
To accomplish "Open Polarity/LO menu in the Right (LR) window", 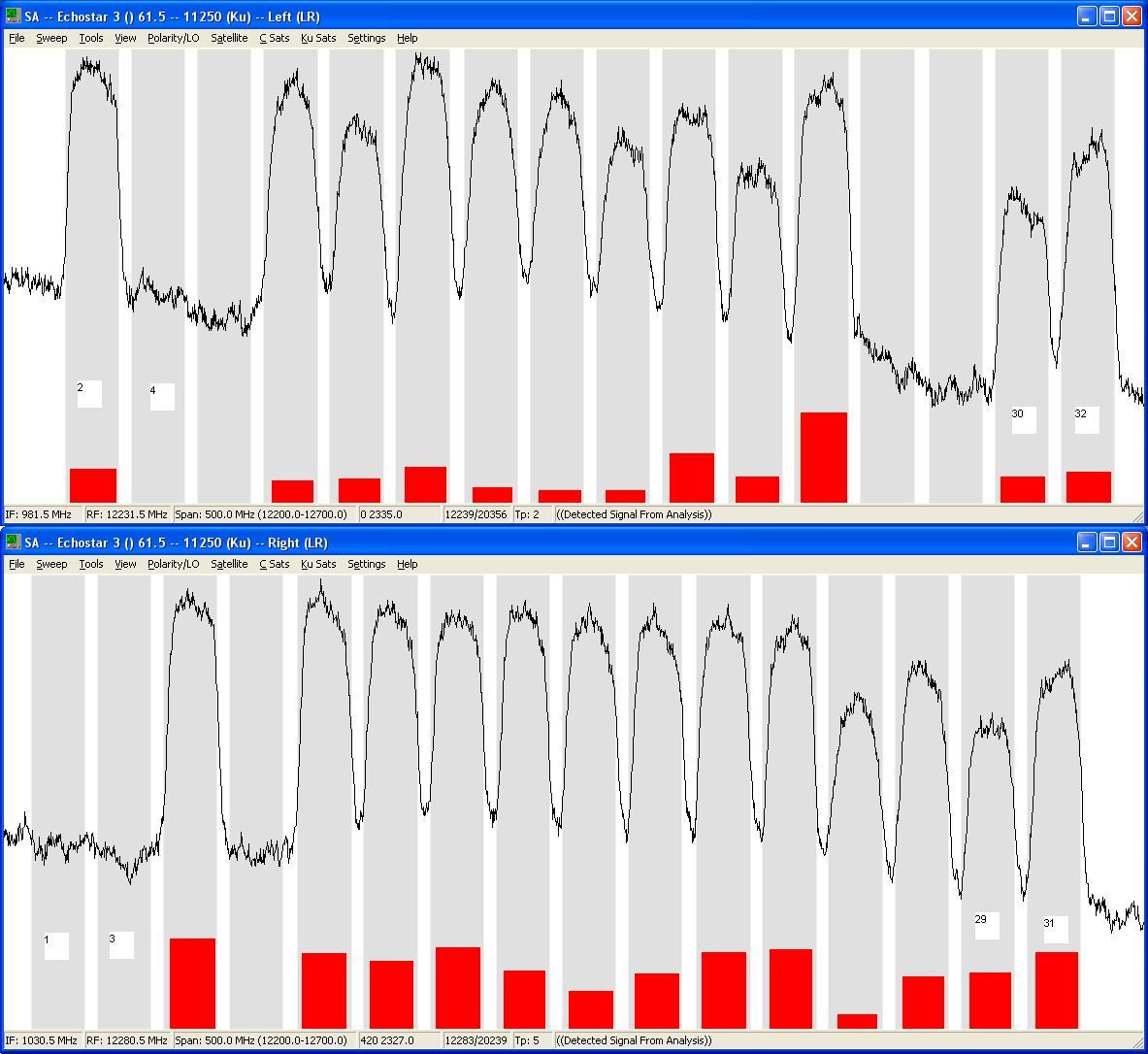I will 173,564.
